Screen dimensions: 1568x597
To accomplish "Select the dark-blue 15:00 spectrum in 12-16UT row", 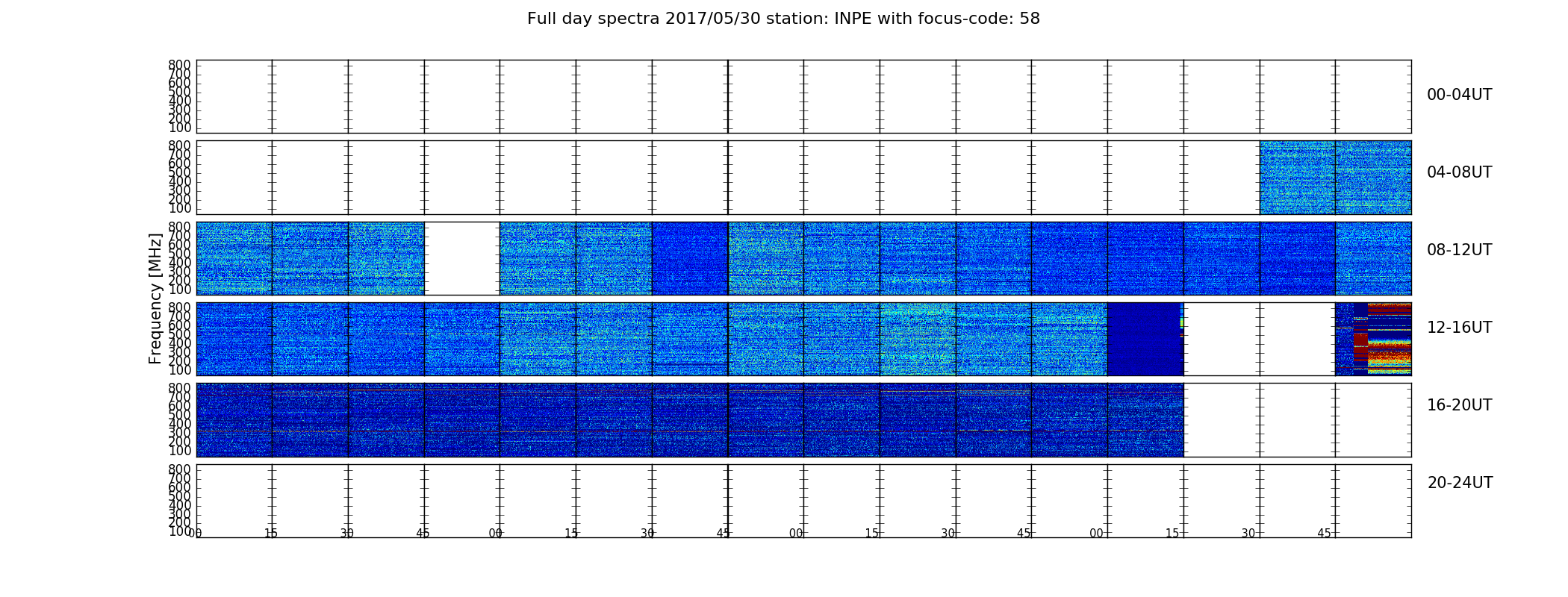I will pos(1145,339).
